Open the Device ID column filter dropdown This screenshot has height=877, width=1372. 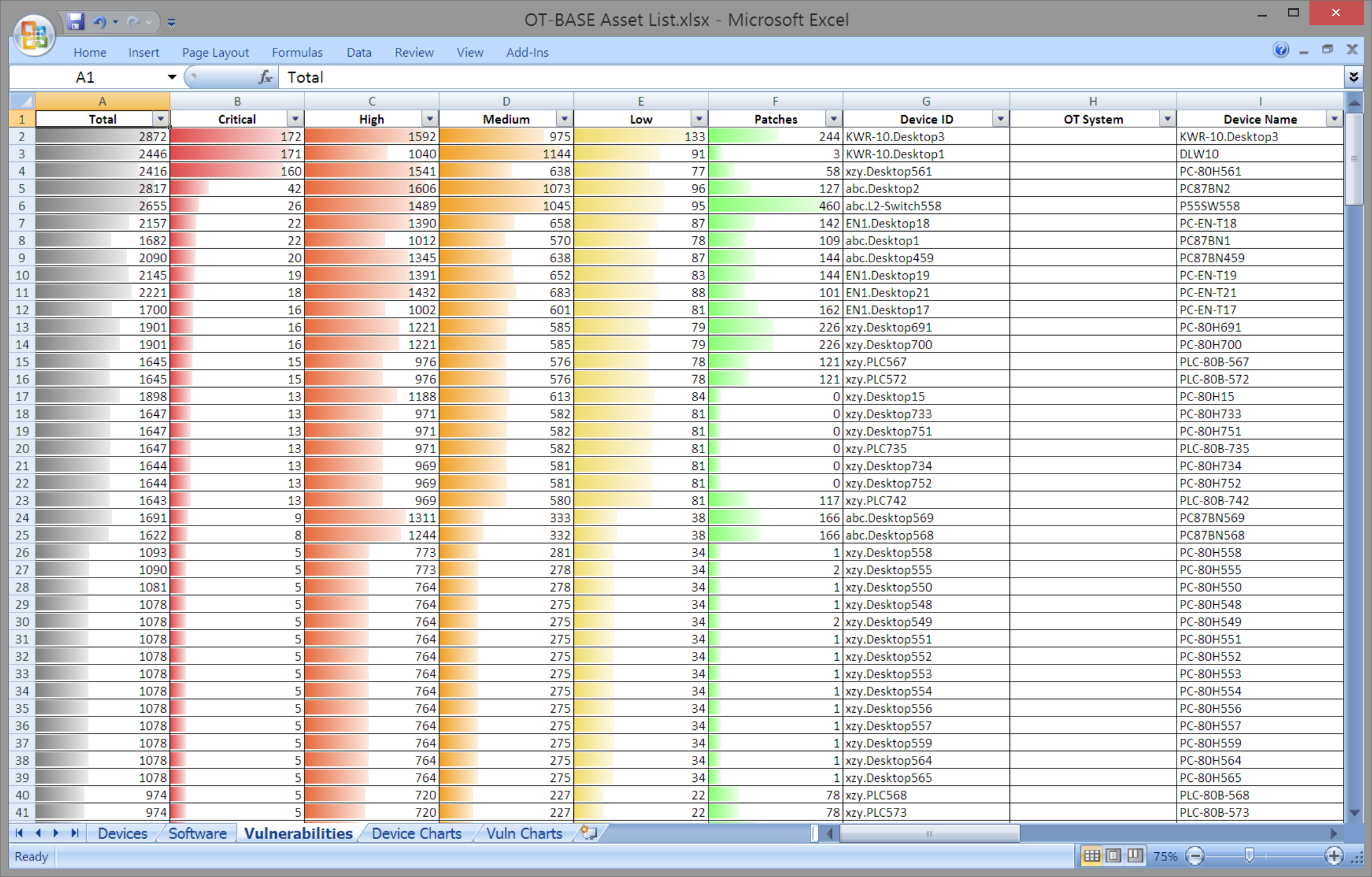pos(1001,119)
